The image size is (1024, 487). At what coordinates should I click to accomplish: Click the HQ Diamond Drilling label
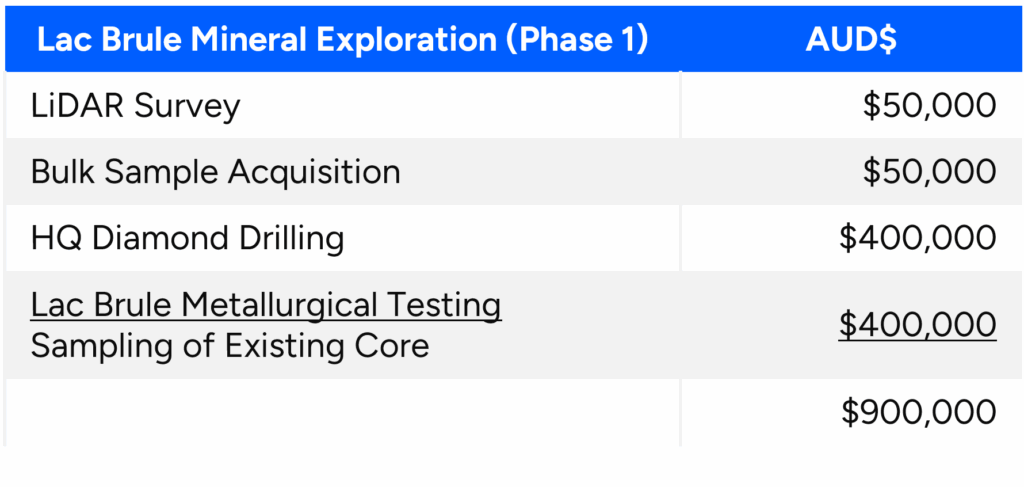[x=187, y=238]
